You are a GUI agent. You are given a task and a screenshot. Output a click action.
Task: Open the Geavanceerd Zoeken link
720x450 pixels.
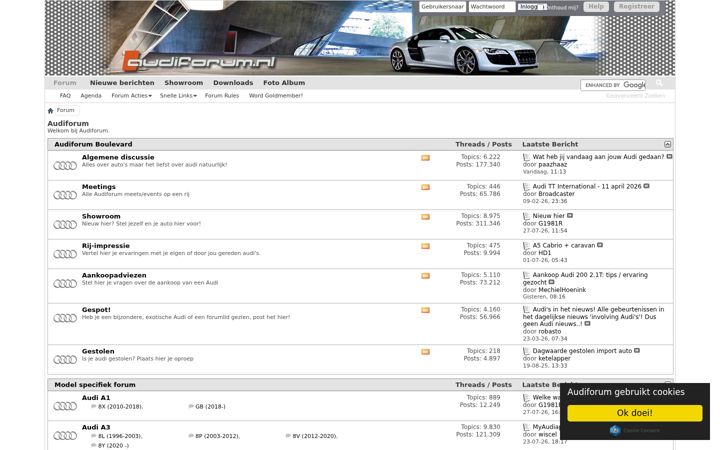coord(636,96)
